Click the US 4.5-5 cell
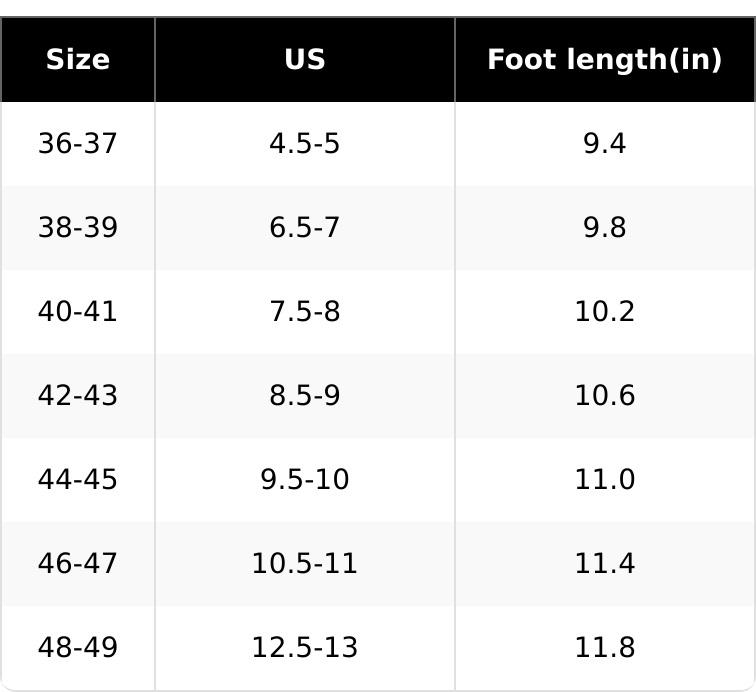The image size is (756, 692). pyautogui.click(x=304, y=144)
